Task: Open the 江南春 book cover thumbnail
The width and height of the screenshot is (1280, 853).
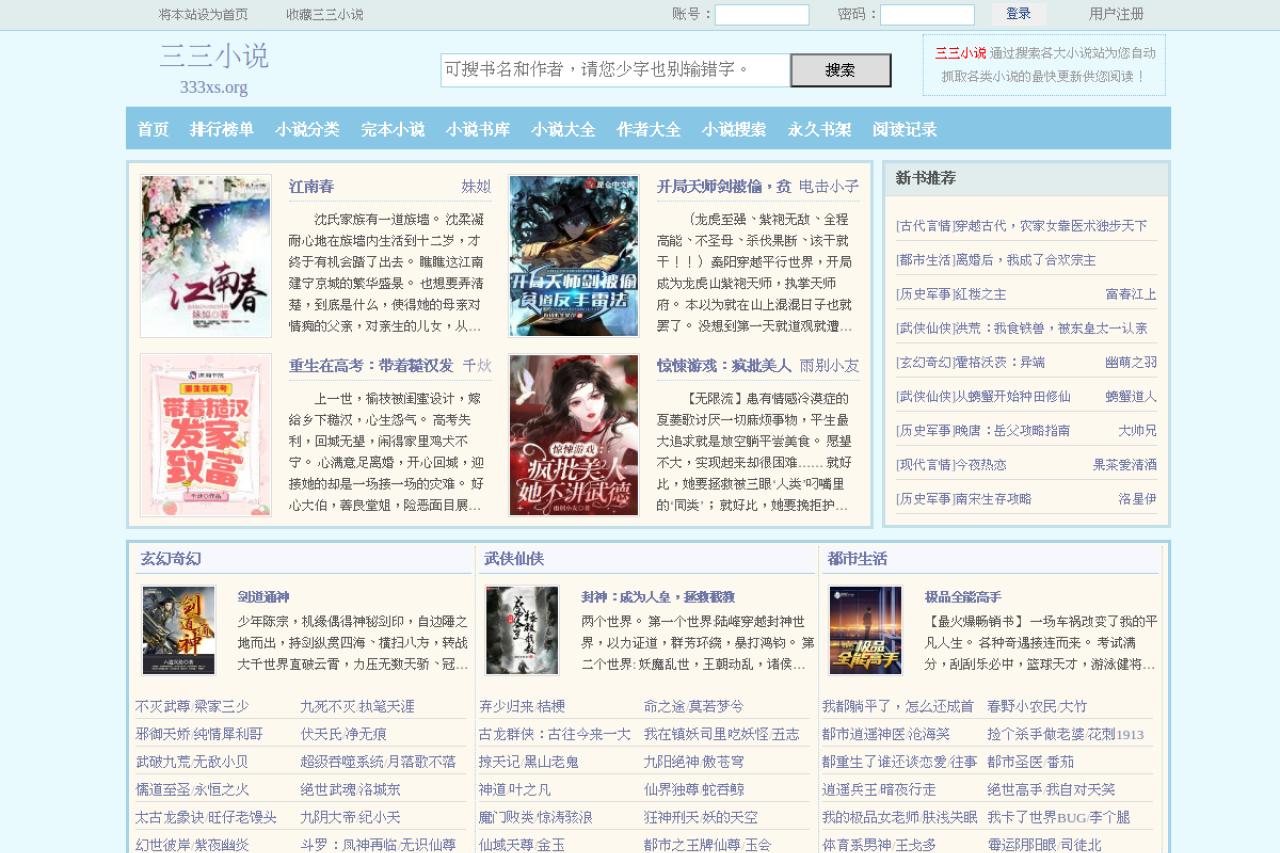Action: tap(206, 256)
